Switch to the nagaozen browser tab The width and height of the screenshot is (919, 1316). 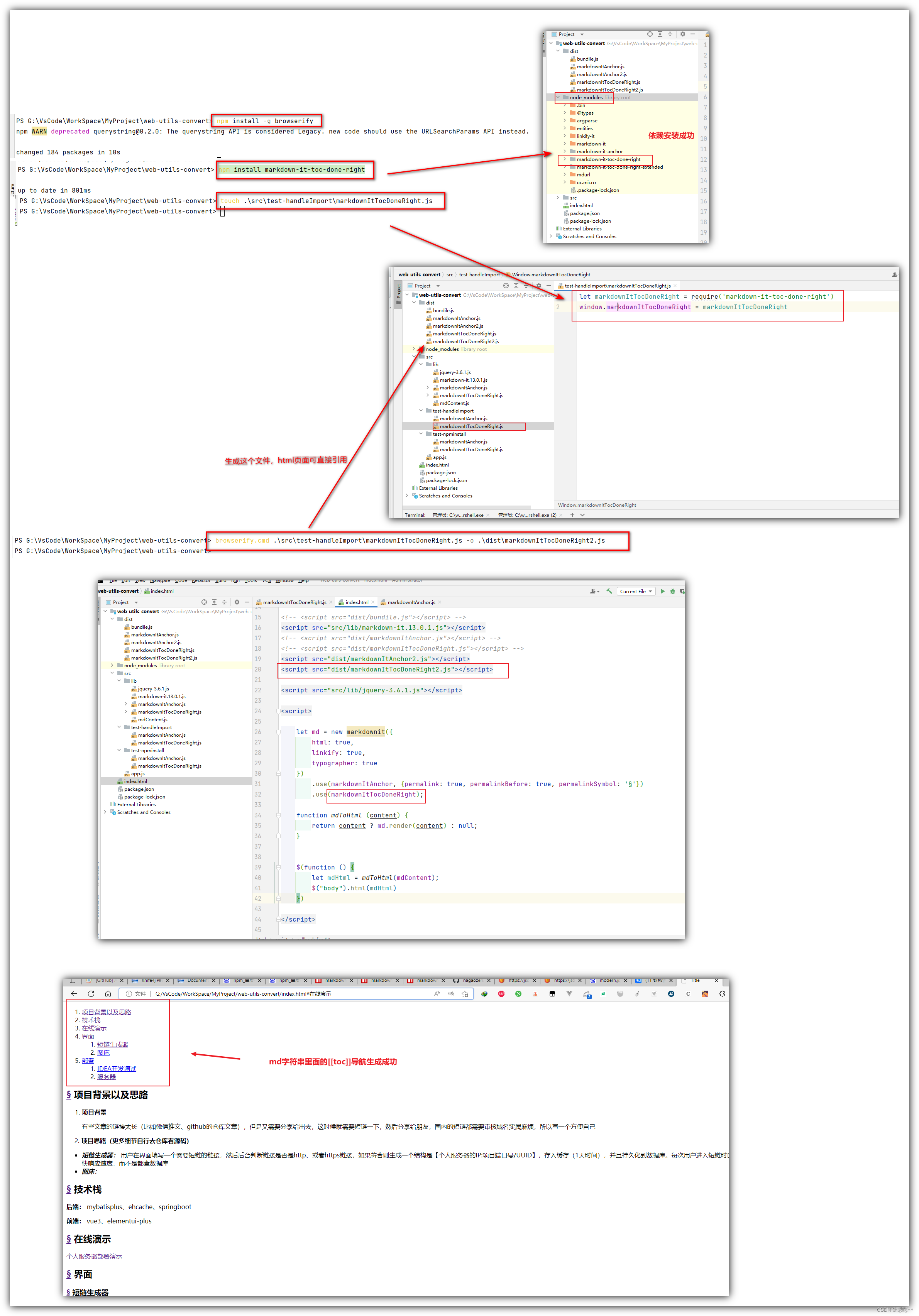472,980
